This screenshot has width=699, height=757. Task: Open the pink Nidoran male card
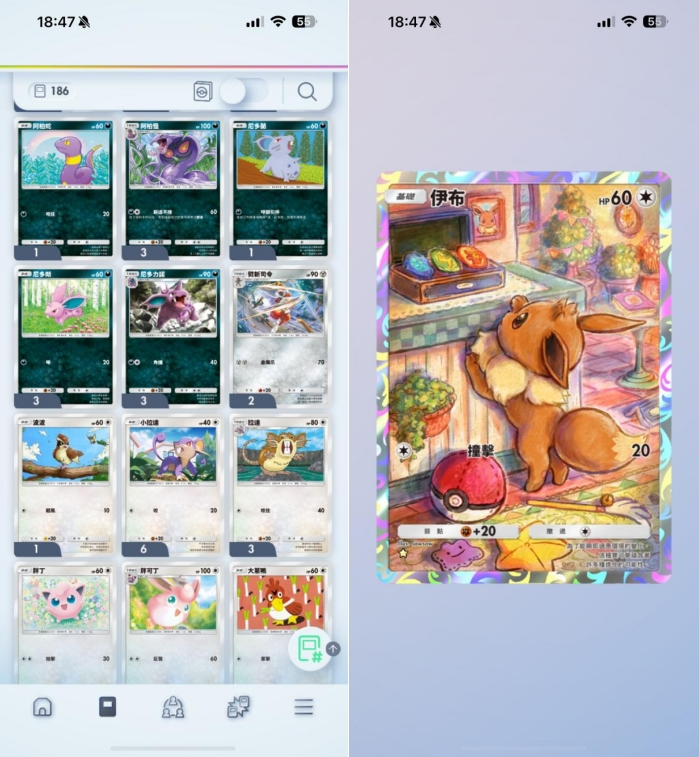click(65, 337)
